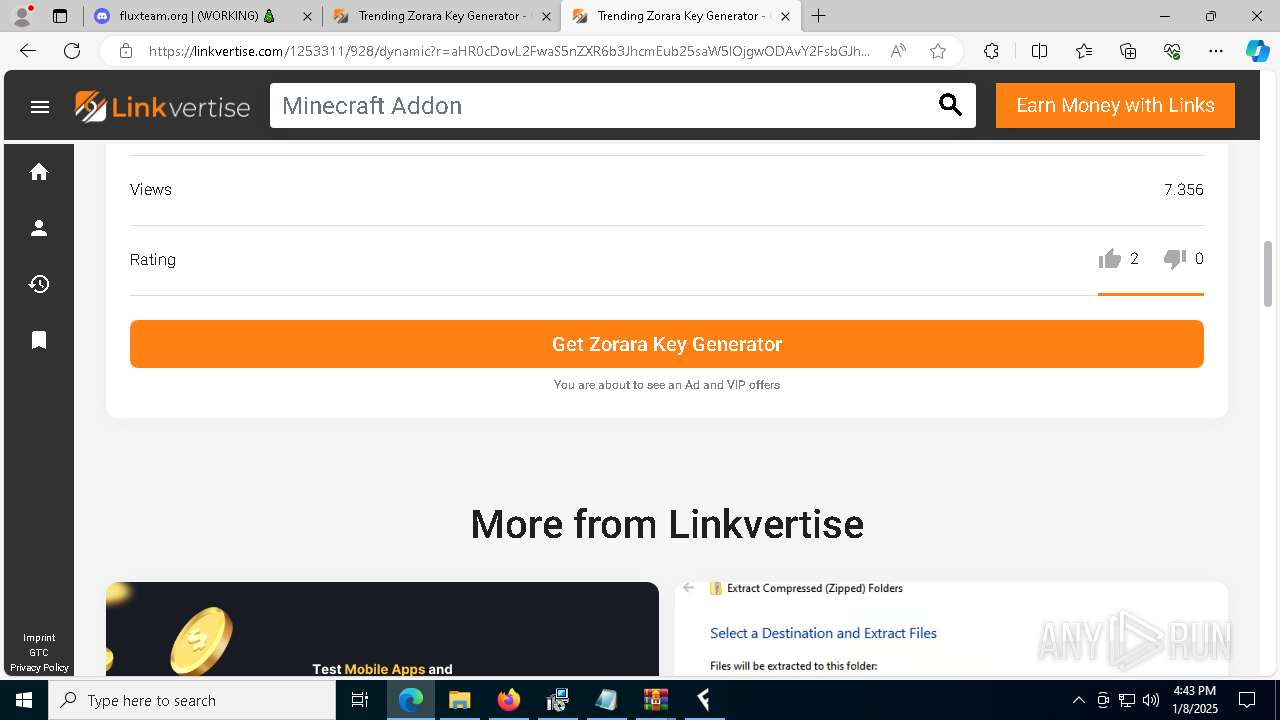Image resolution: width=1280 pixels, height=720 pixels.
Task: Open Edge Settings and more menu
Action: click(x=1216, y=51)
